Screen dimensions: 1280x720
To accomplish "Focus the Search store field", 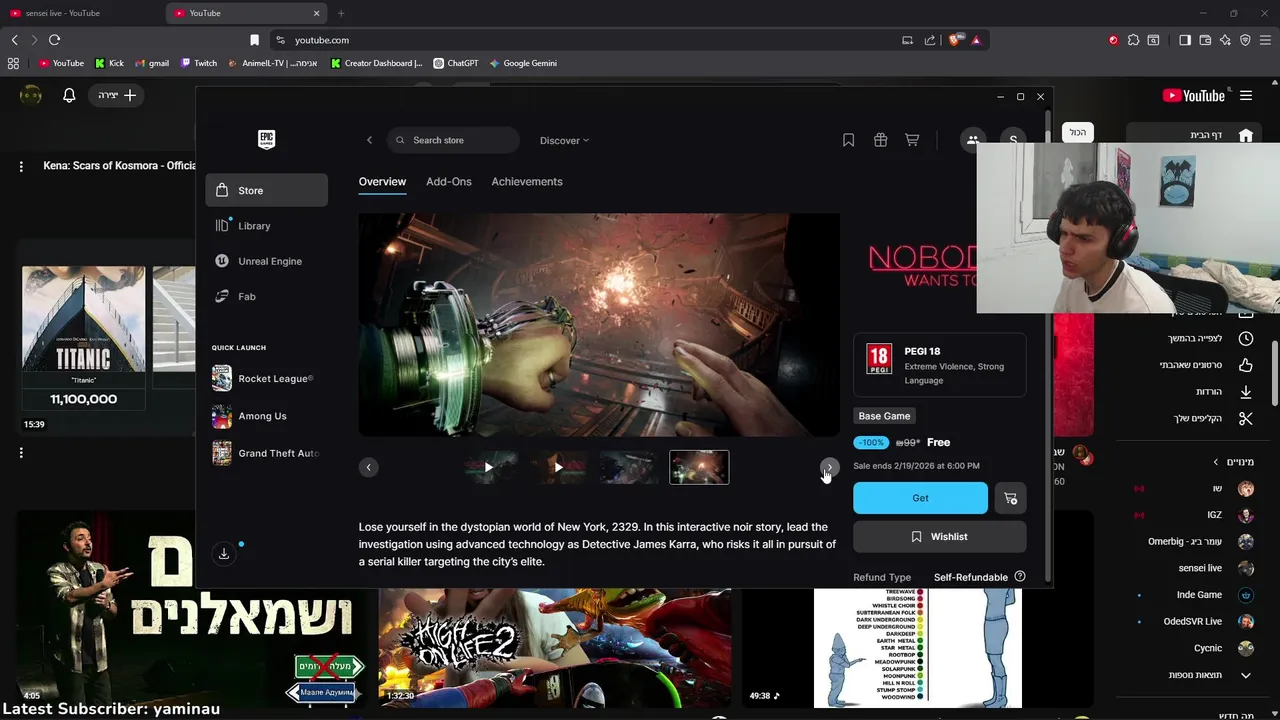I will click(453, 140).
